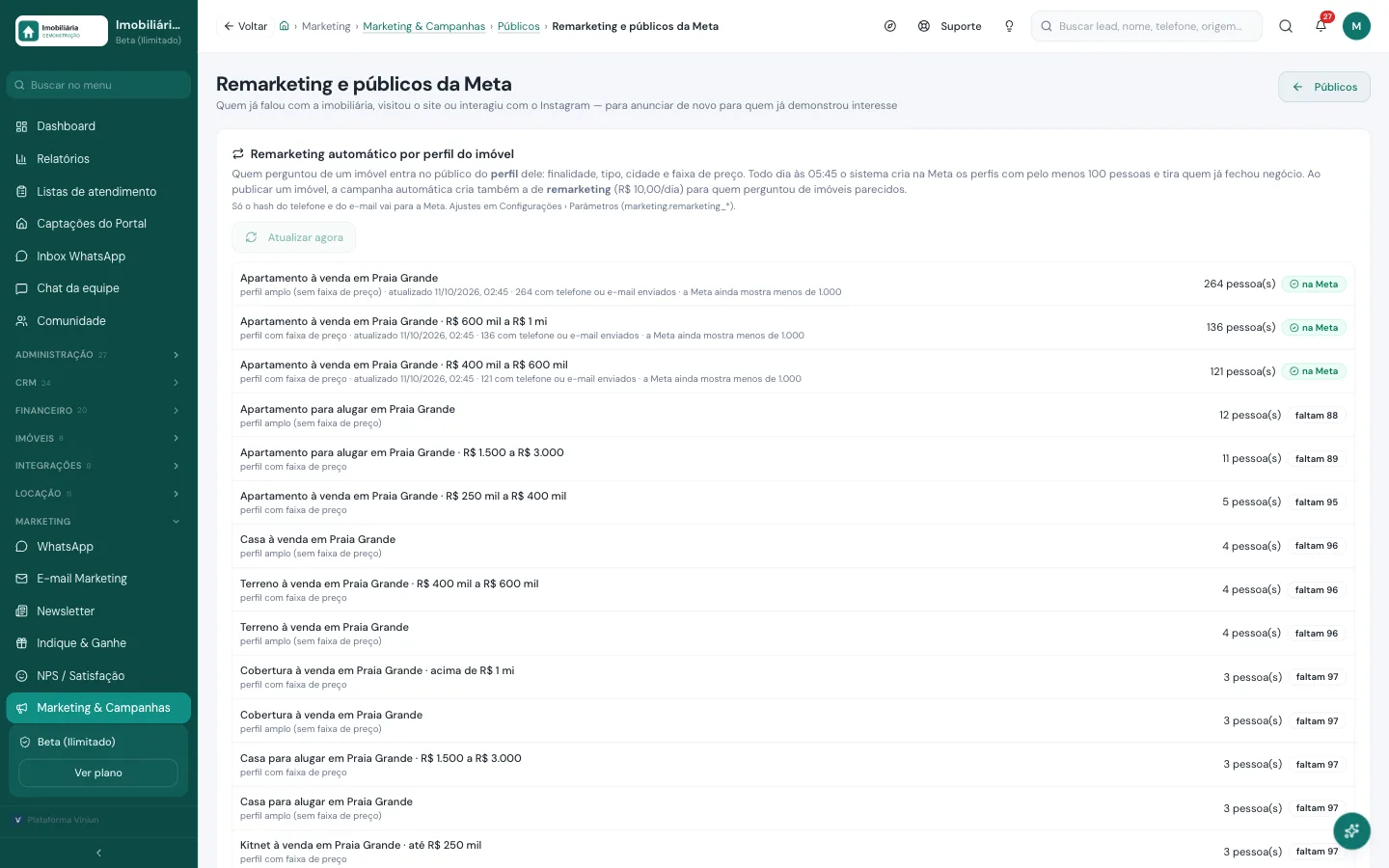Go back with Voltar

[x=246, y=26]
